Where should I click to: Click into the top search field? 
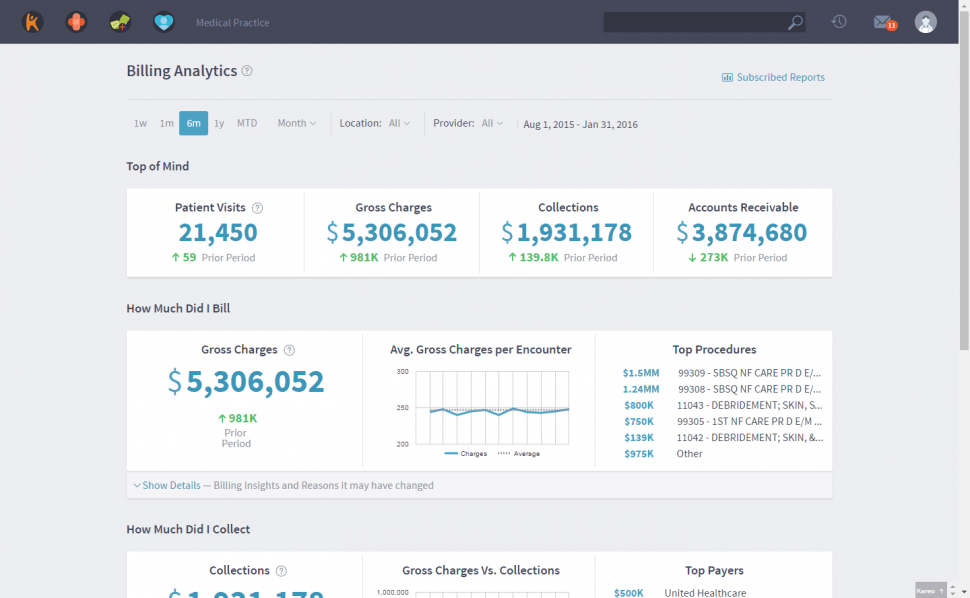click(694, 22)
